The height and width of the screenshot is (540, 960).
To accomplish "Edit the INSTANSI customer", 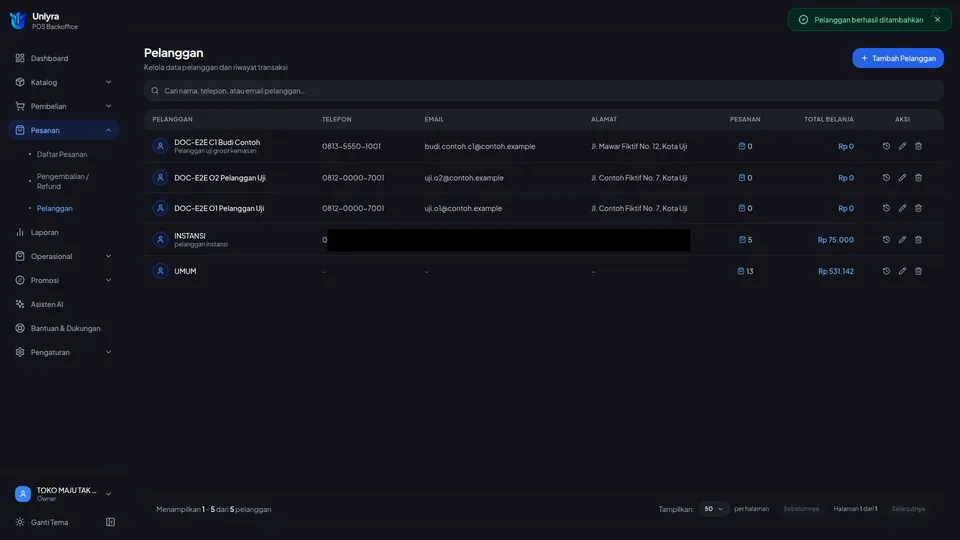I will pos(902,239).
